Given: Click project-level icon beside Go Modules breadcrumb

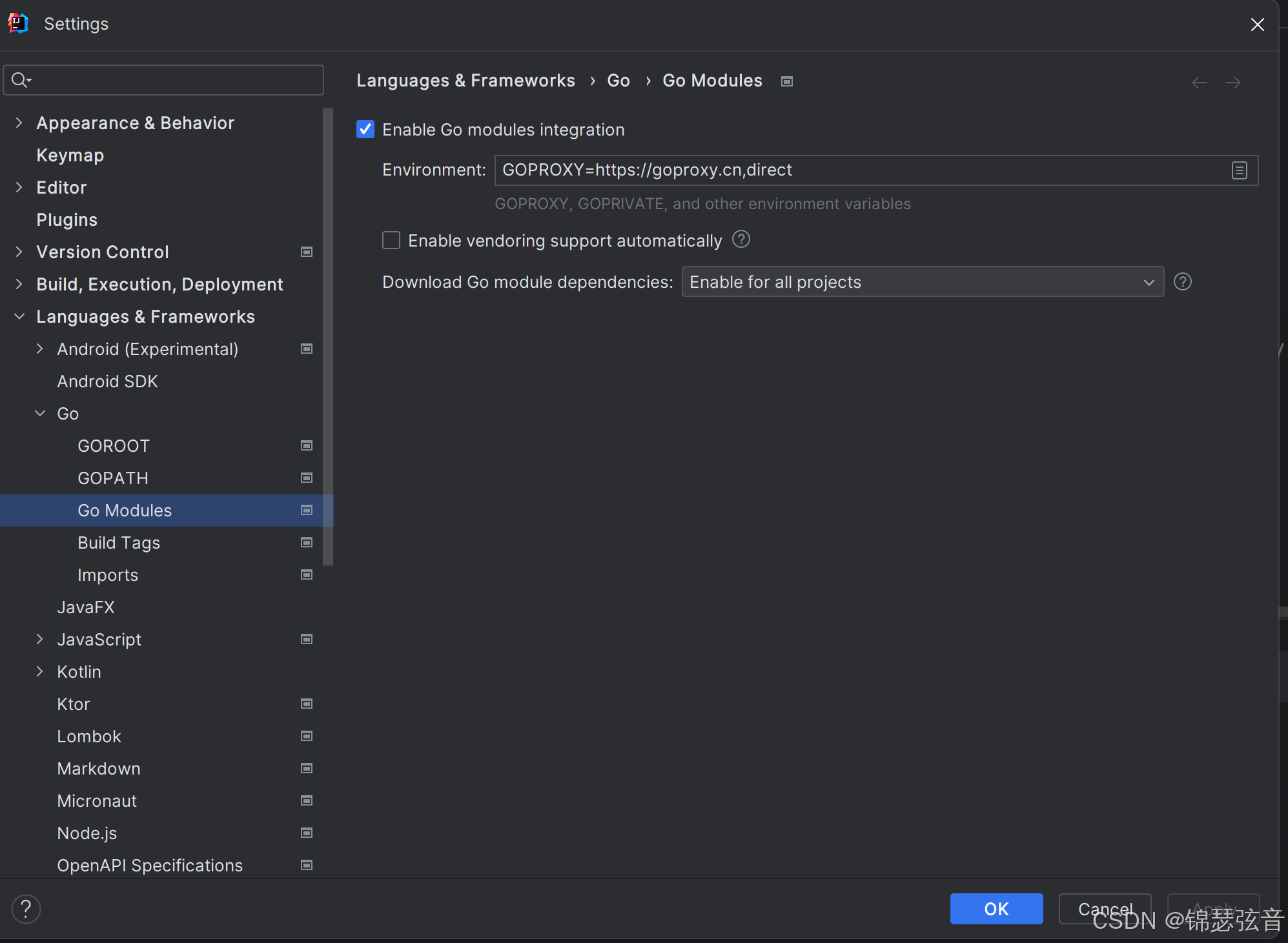Looking at the screenshot, I should pos(786,81).
